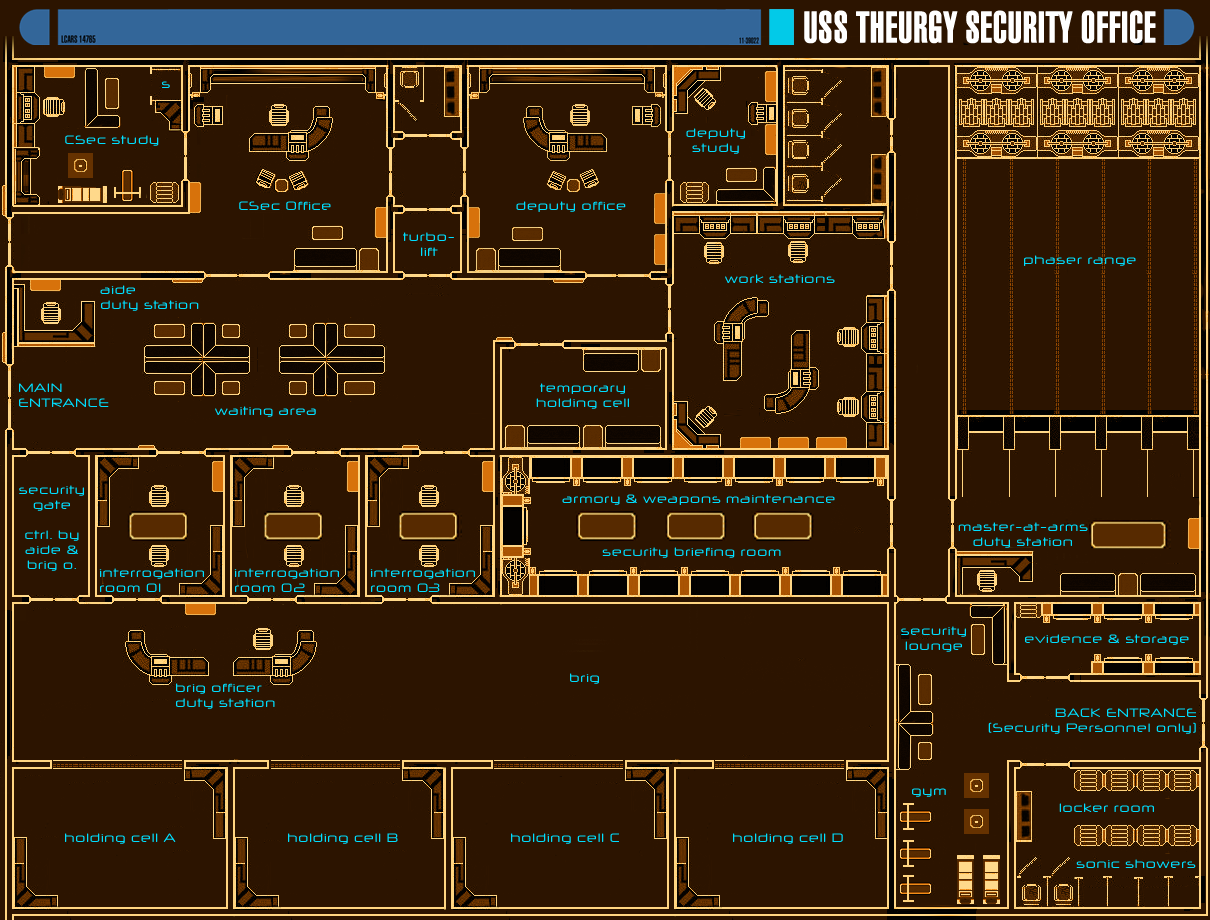This screenshot has height=920, width=1210.
Task: Select the desk chair in deputy study
Action: point(706,99)
